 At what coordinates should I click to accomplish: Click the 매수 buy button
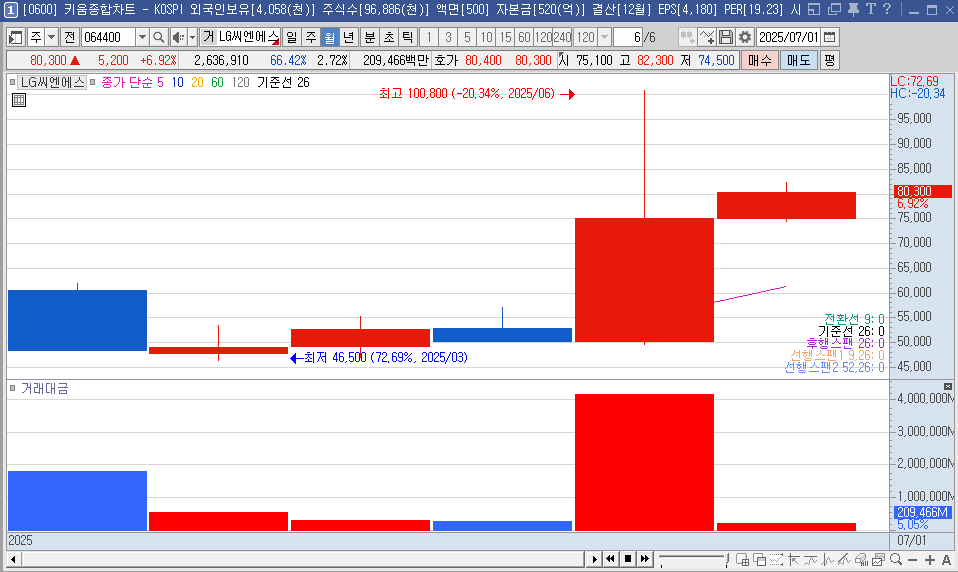760,60
